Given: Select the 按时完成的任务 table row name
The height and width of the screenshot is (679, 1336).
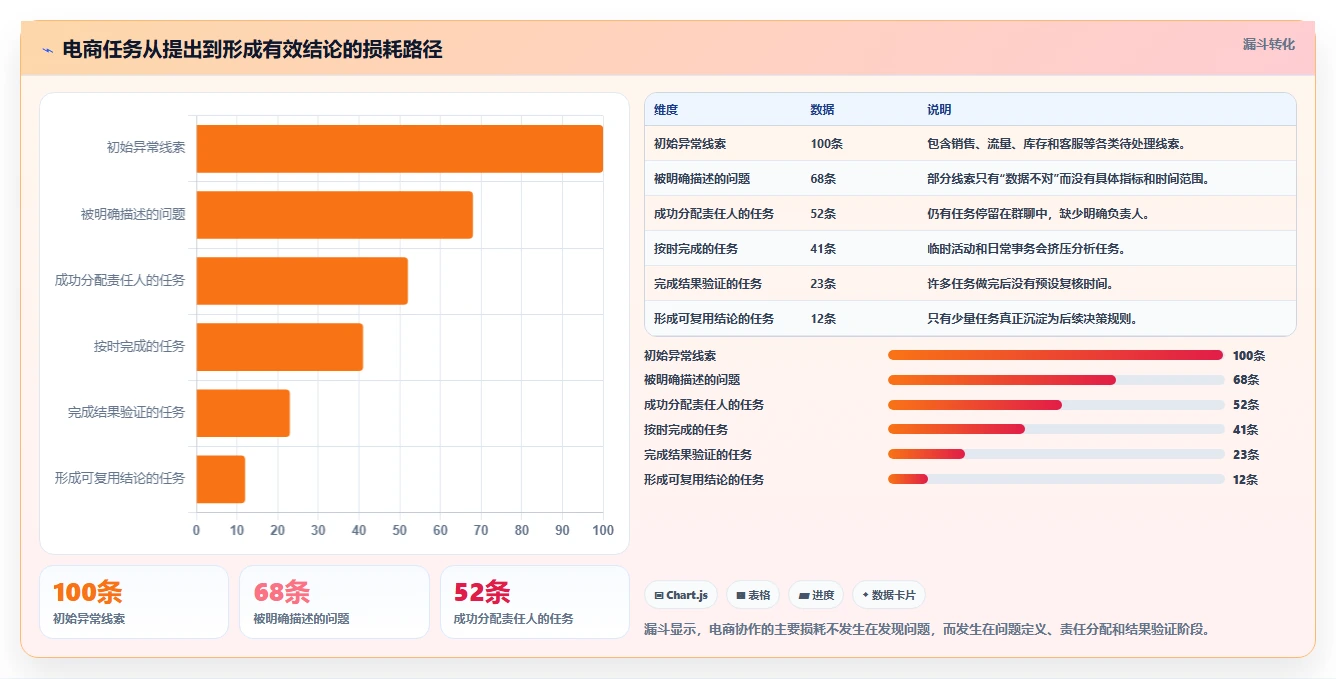Looking at the screenshot, I should tap(696, 249).
